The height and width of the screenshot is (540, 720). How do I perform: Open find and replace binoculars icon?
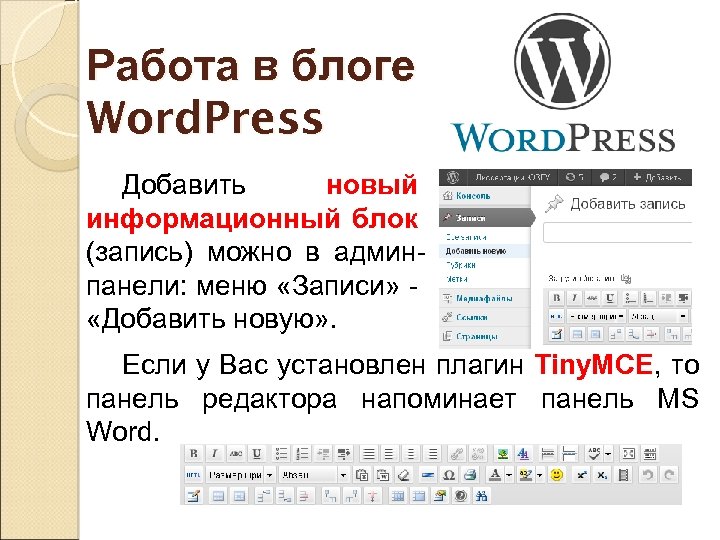tap(481, 496)
